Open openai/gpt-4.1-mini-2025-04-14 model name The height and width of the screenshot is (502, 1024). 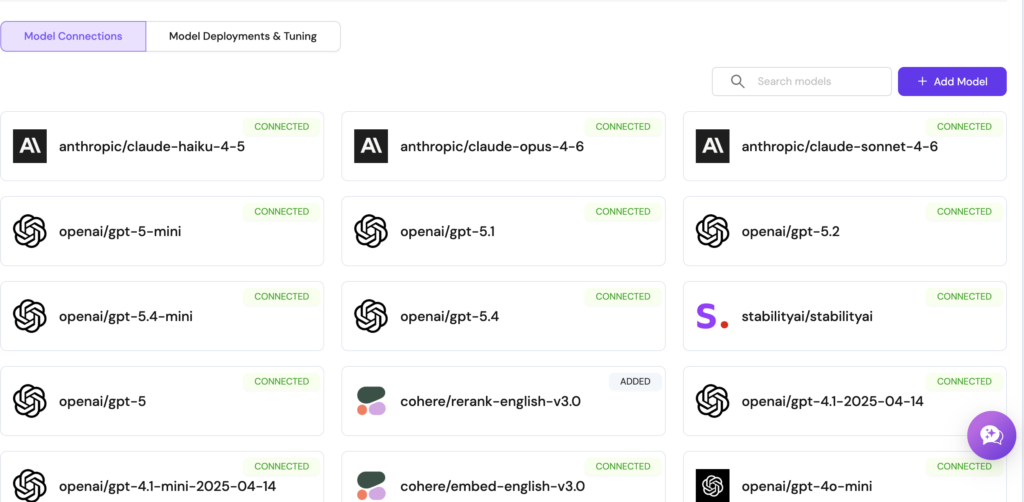(167, 486)
